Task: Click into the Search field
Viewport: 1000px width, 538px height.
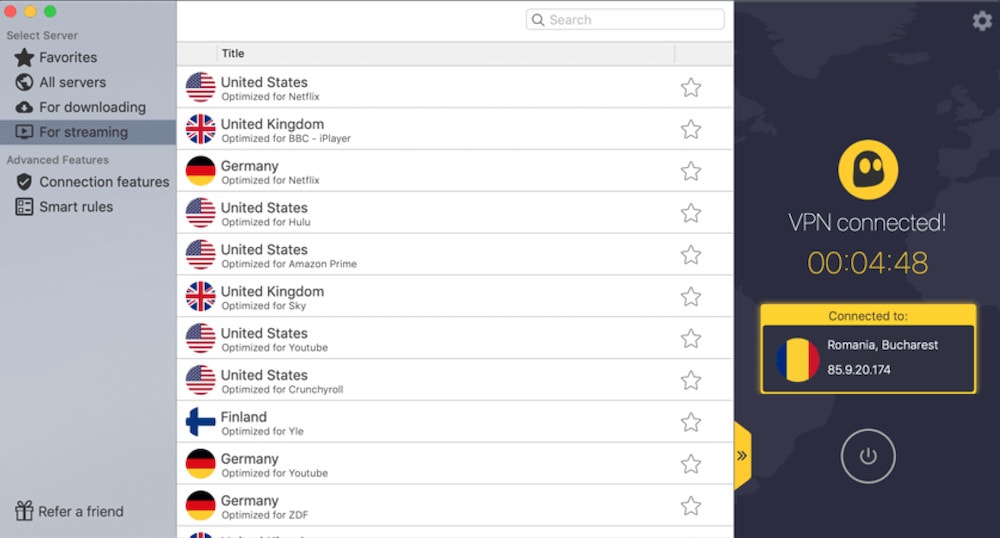Action: [x=632, y=20]
